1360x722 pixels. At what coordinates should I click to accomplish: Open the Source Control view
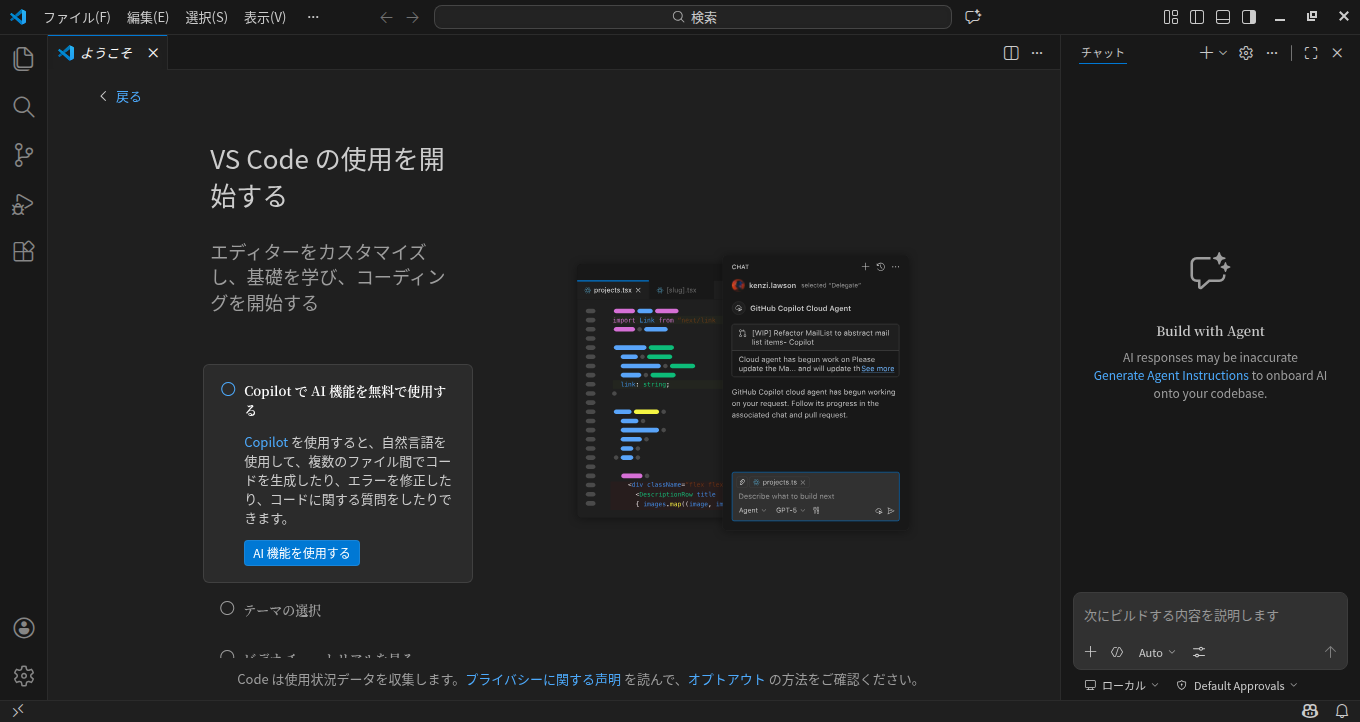coord(24,155)
